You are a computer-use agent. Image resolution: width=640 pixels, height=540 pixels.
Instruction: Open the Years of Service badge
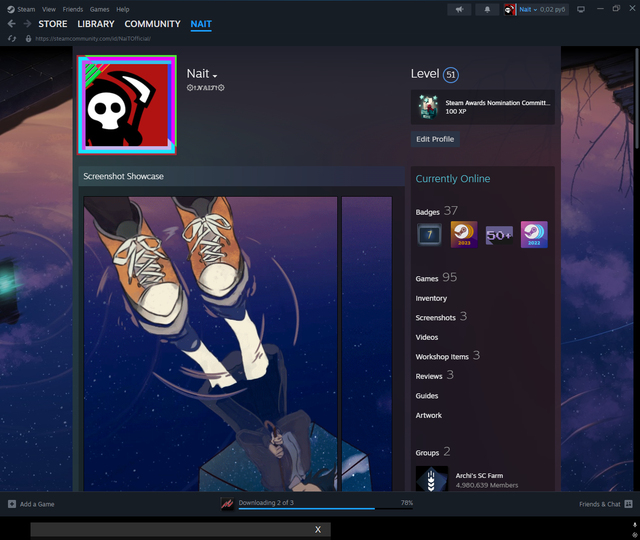[429, 235]
